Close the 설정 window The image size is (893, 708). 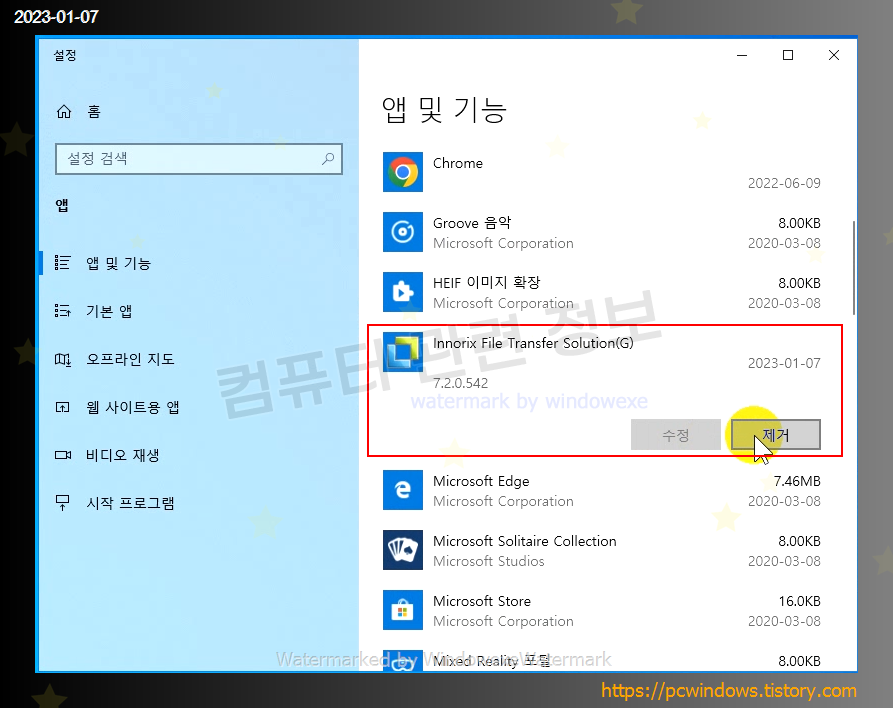834,55
